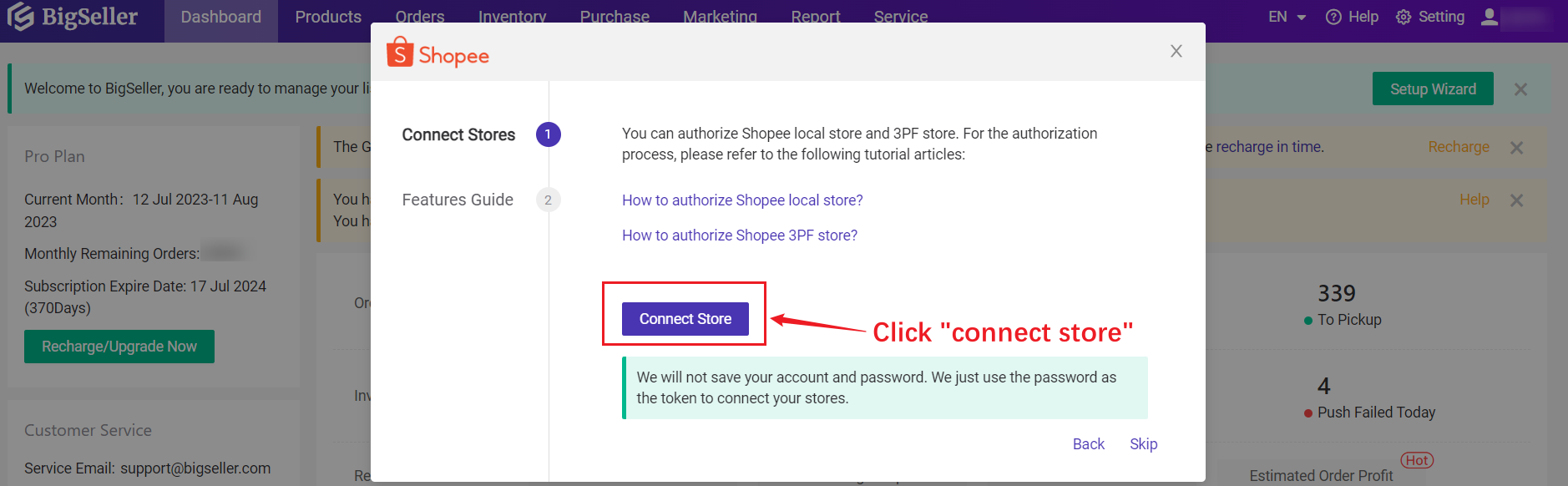Close the Shopee dialog
This screenshot has width=1568, height=486.
click(x=1176, y=51)
